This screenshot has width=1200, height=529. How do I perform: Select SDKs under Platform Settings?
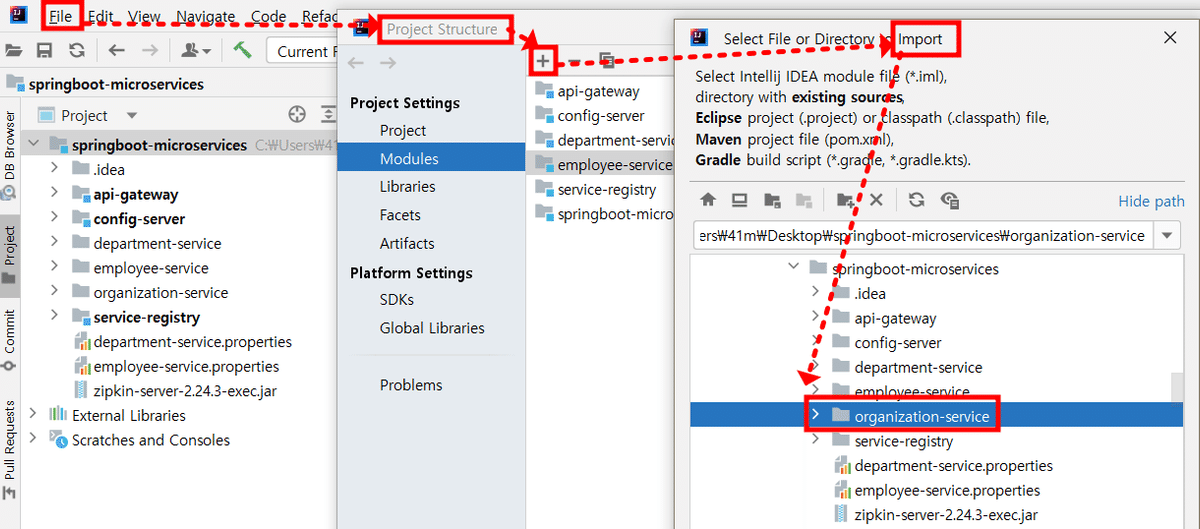pos(397,299)
